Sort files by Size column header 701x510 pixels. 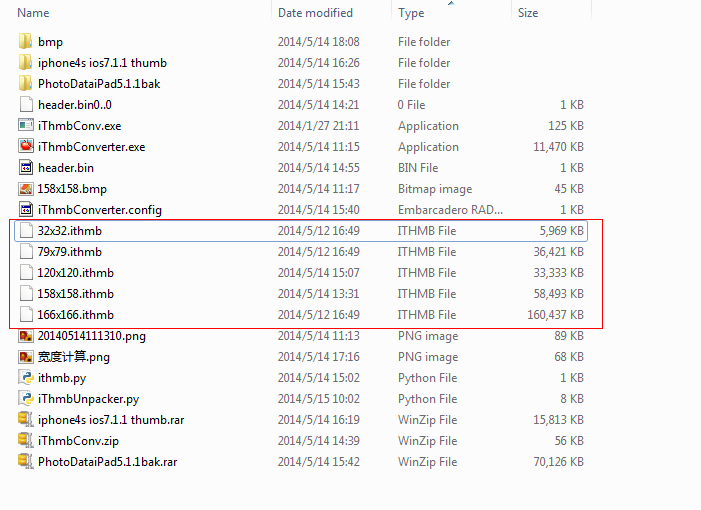coord(528,13)
